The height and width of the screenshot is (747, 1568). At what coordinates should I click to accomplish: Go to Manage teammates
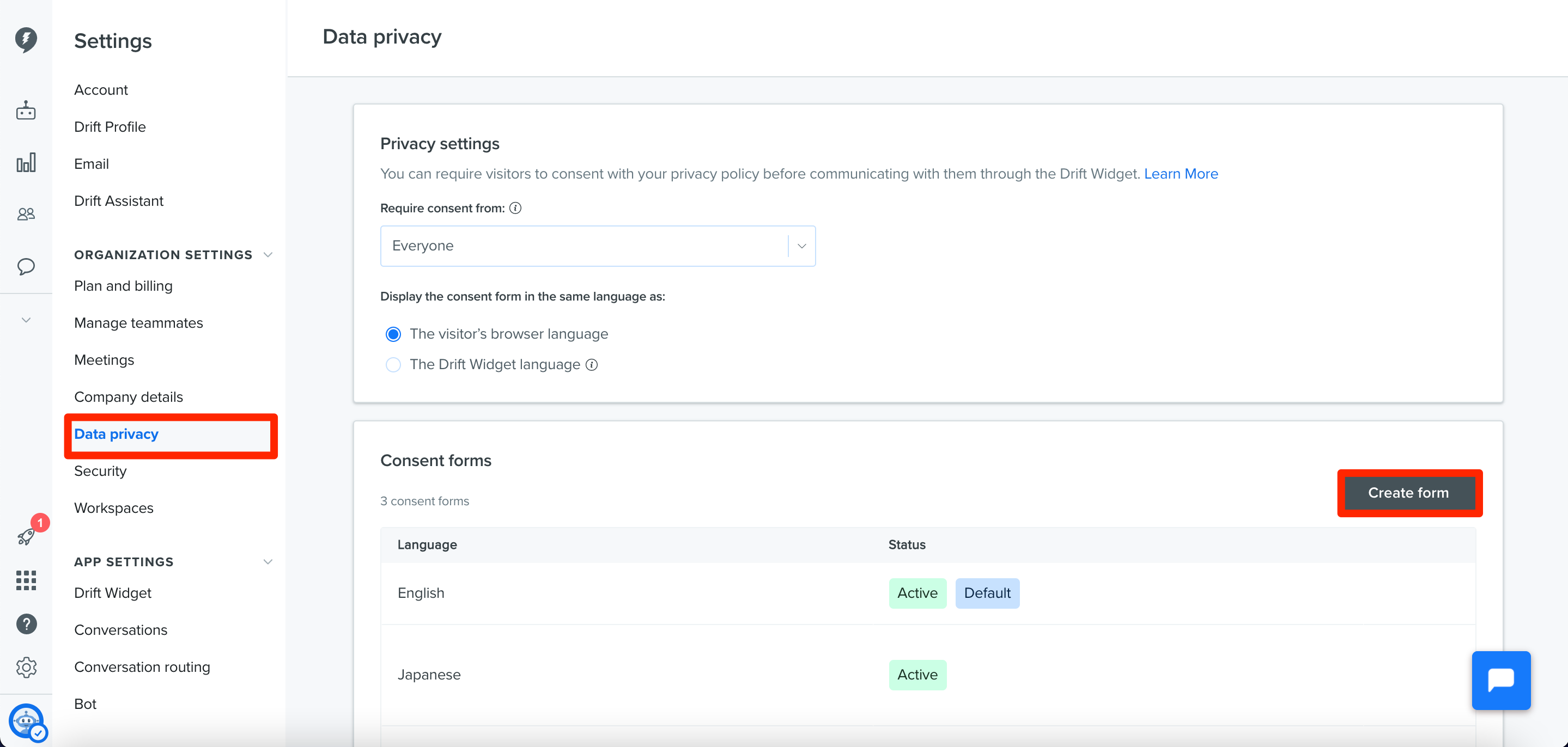point(139,323)
